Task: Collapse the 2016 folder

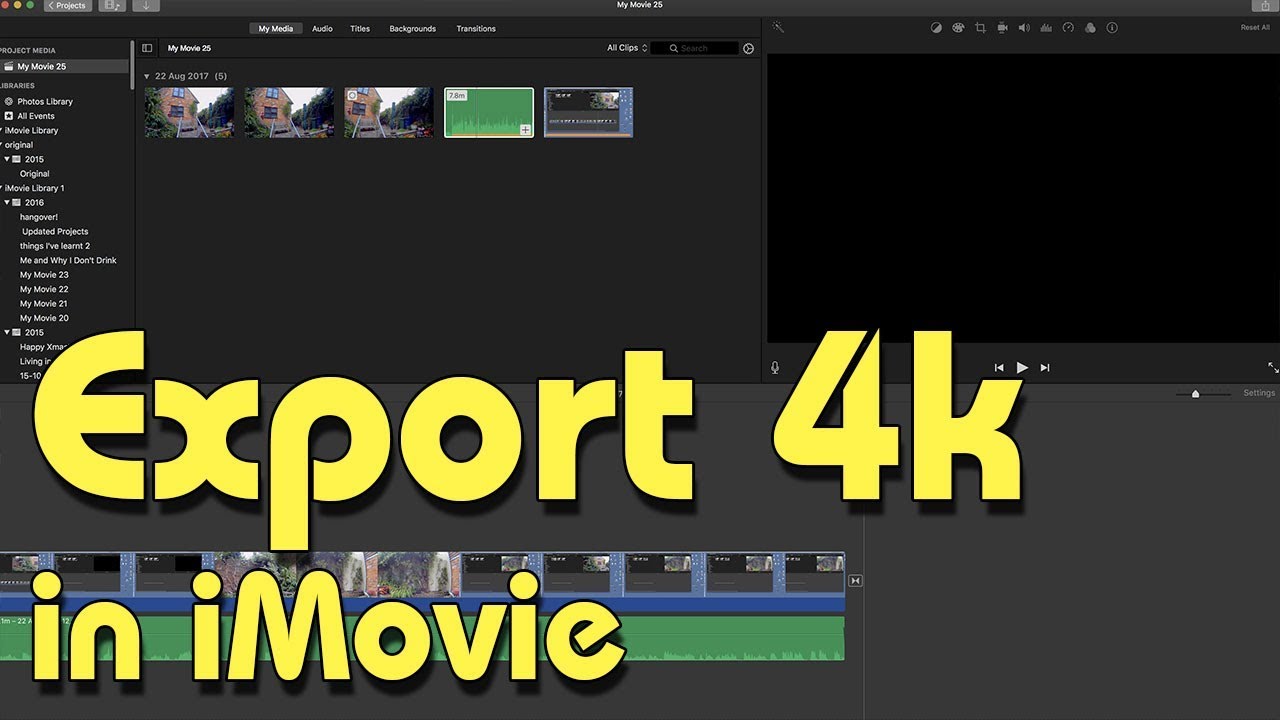Action: [x=7, y=202]
